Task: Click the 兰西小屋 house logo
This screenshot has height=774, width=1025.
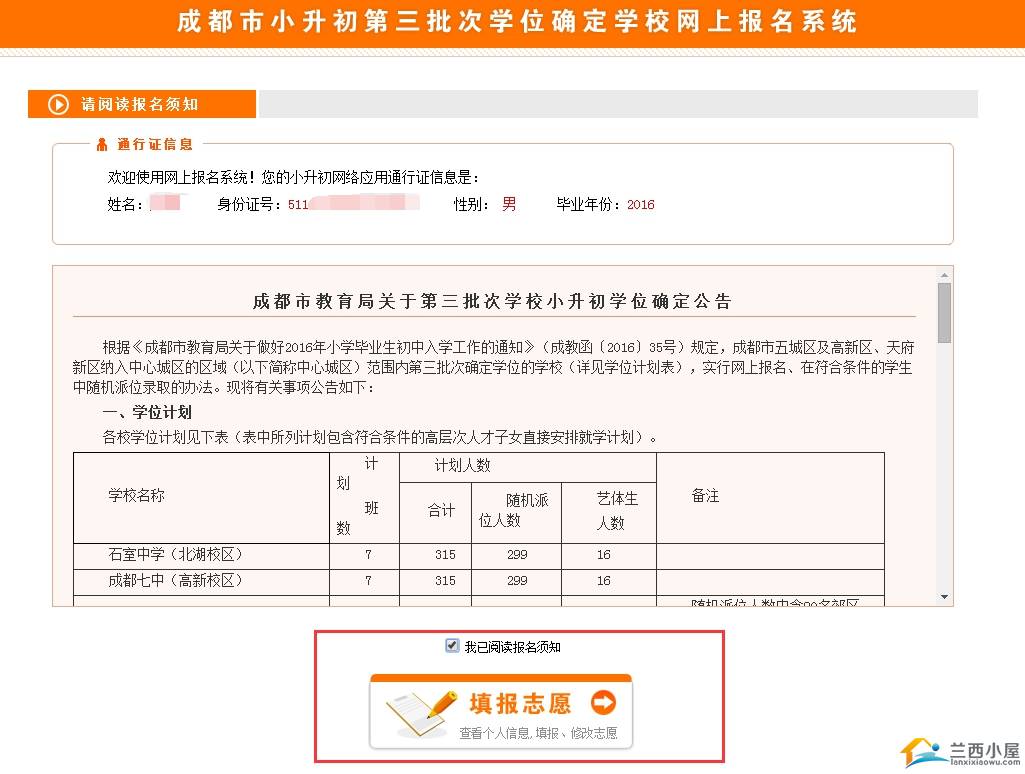Action: pyautogui.click(x=924, y=752)
